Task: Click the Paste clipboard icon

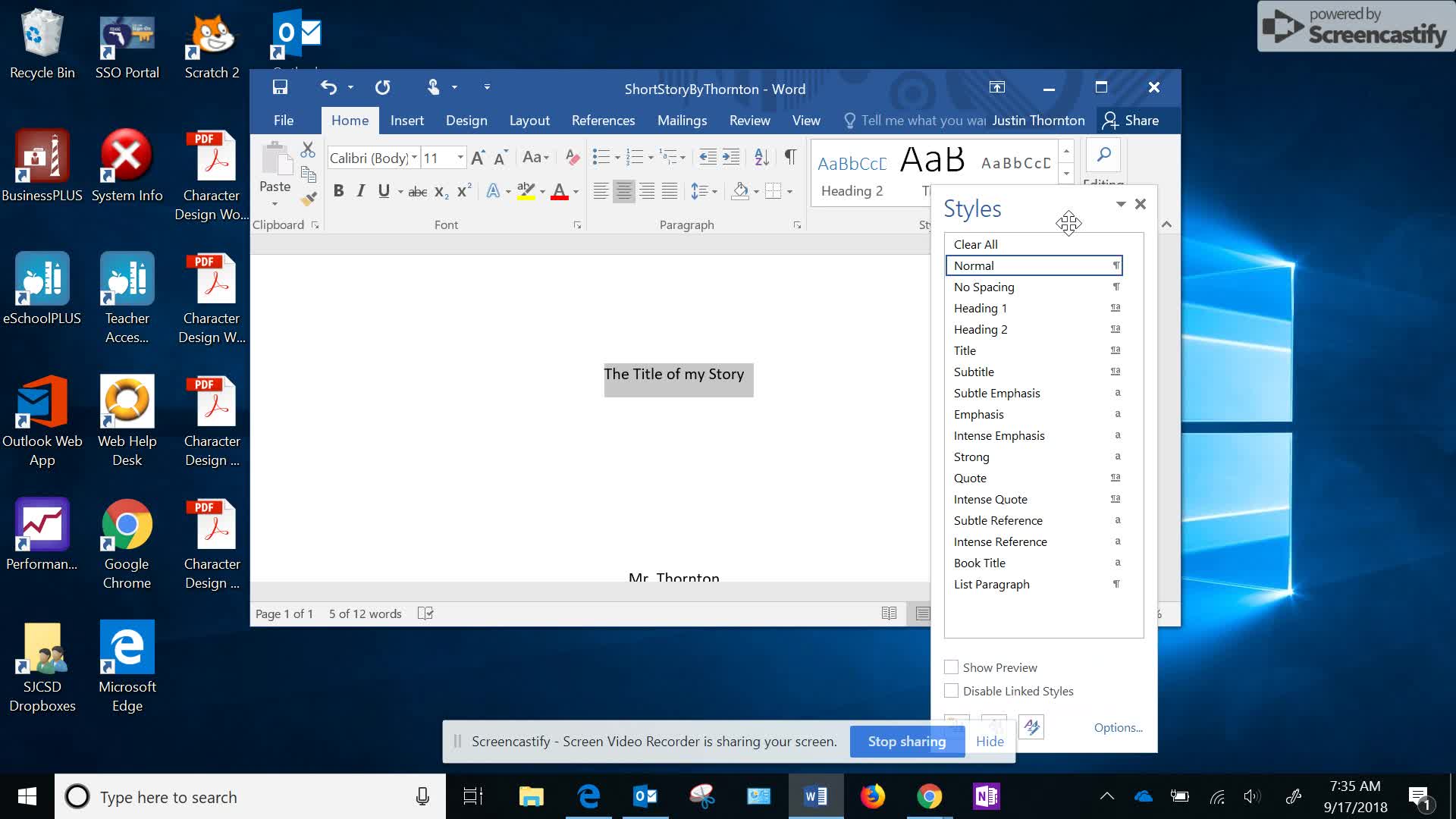Action: click(276, 159)
